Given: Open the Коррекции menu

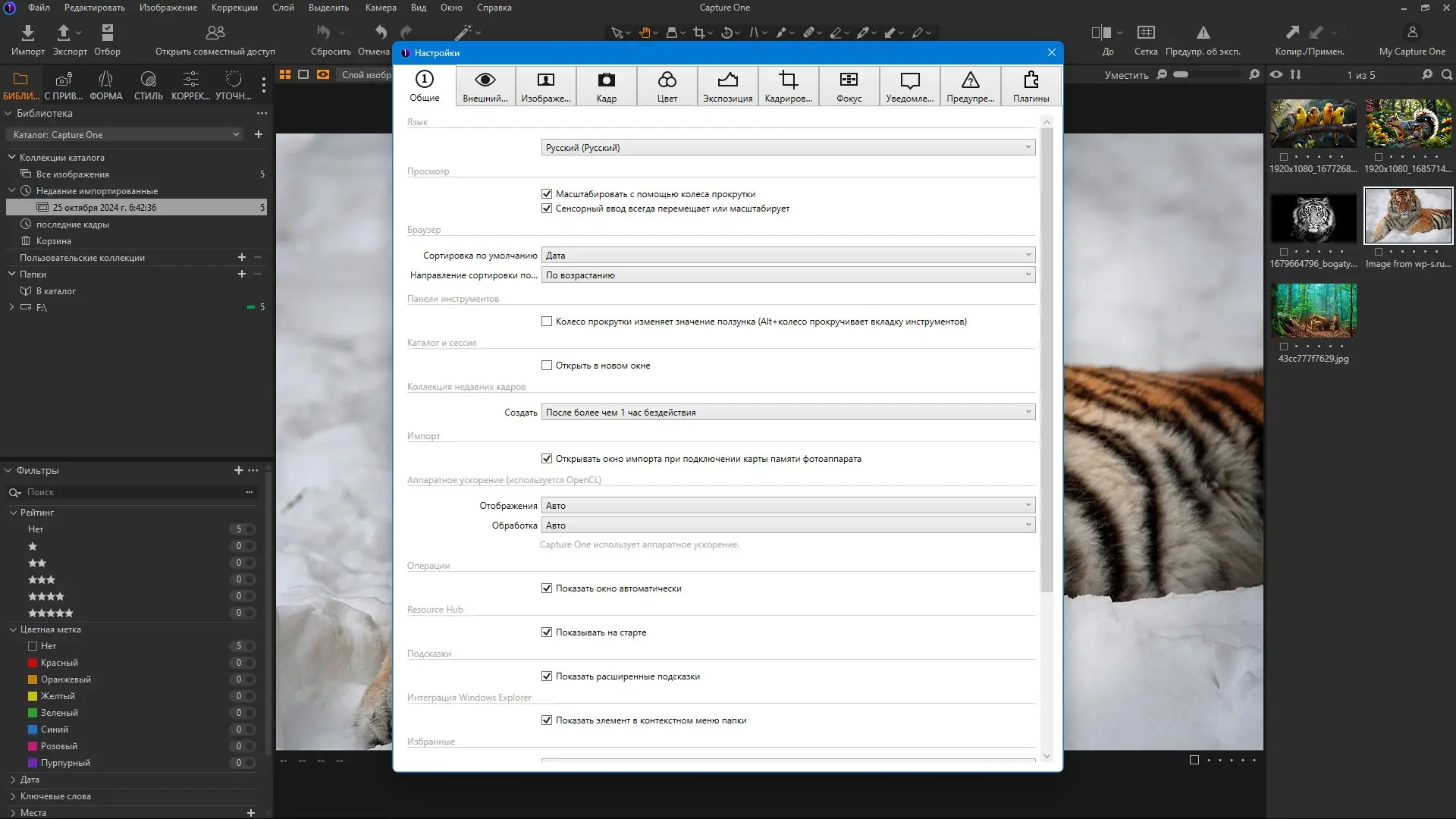Looking at the screenshot, I should pos(234,8).
